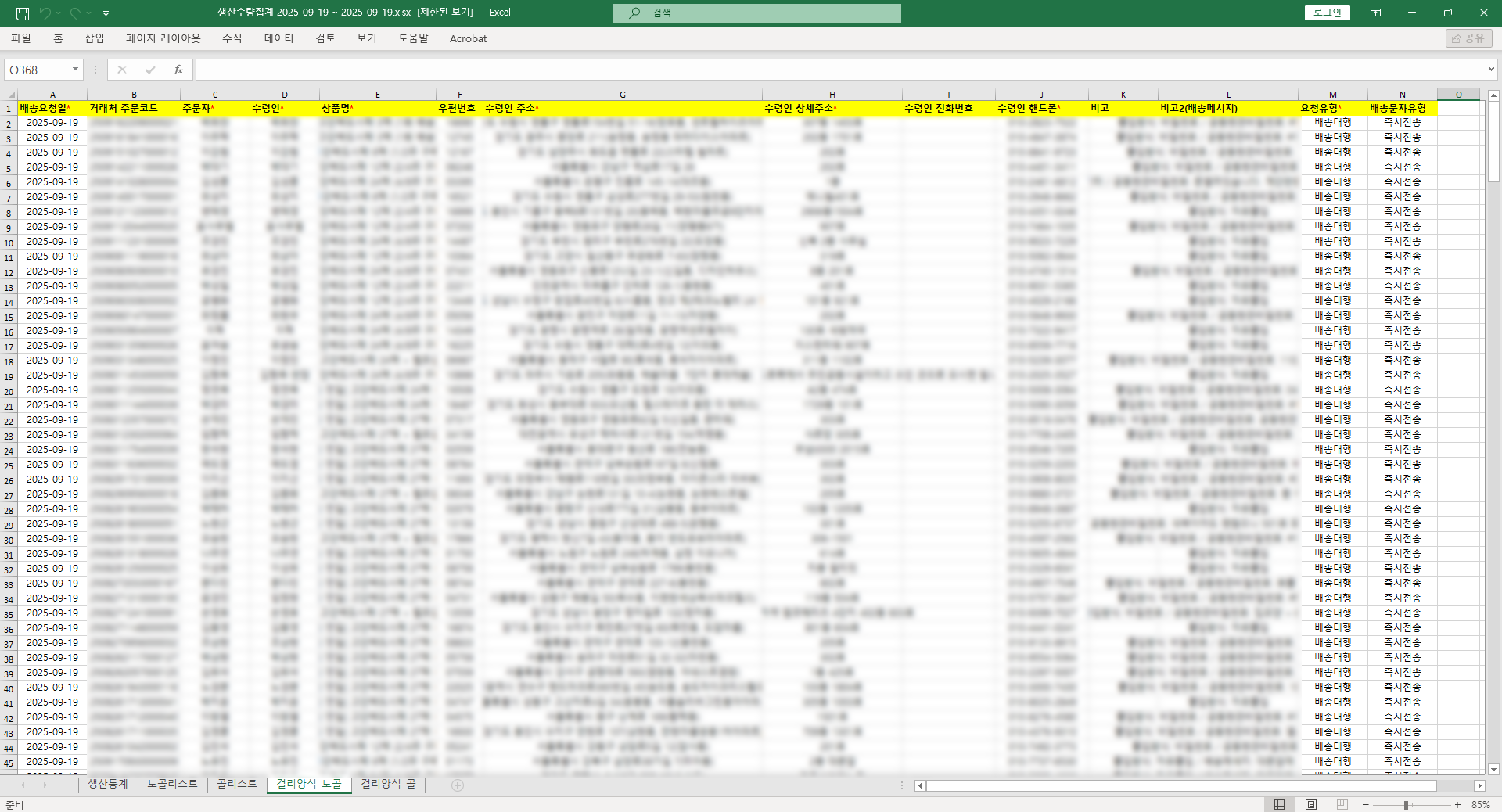Screen dimensions: 1502x812
Task: Click the Save icon in title bar
Action: [23, 13]
